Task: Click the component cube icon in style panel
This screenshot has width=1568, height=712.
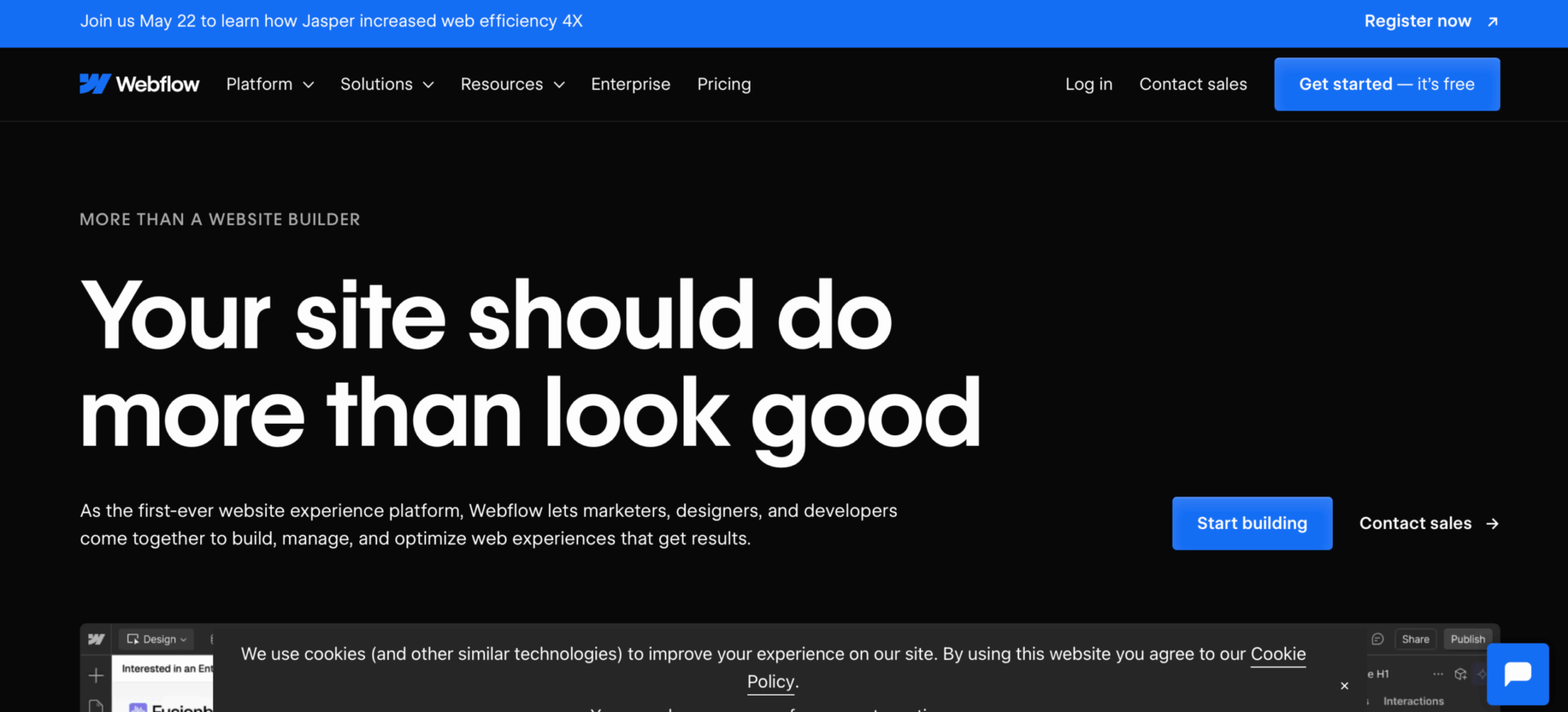Action: pyautogui.click(x=1461, y=674)
